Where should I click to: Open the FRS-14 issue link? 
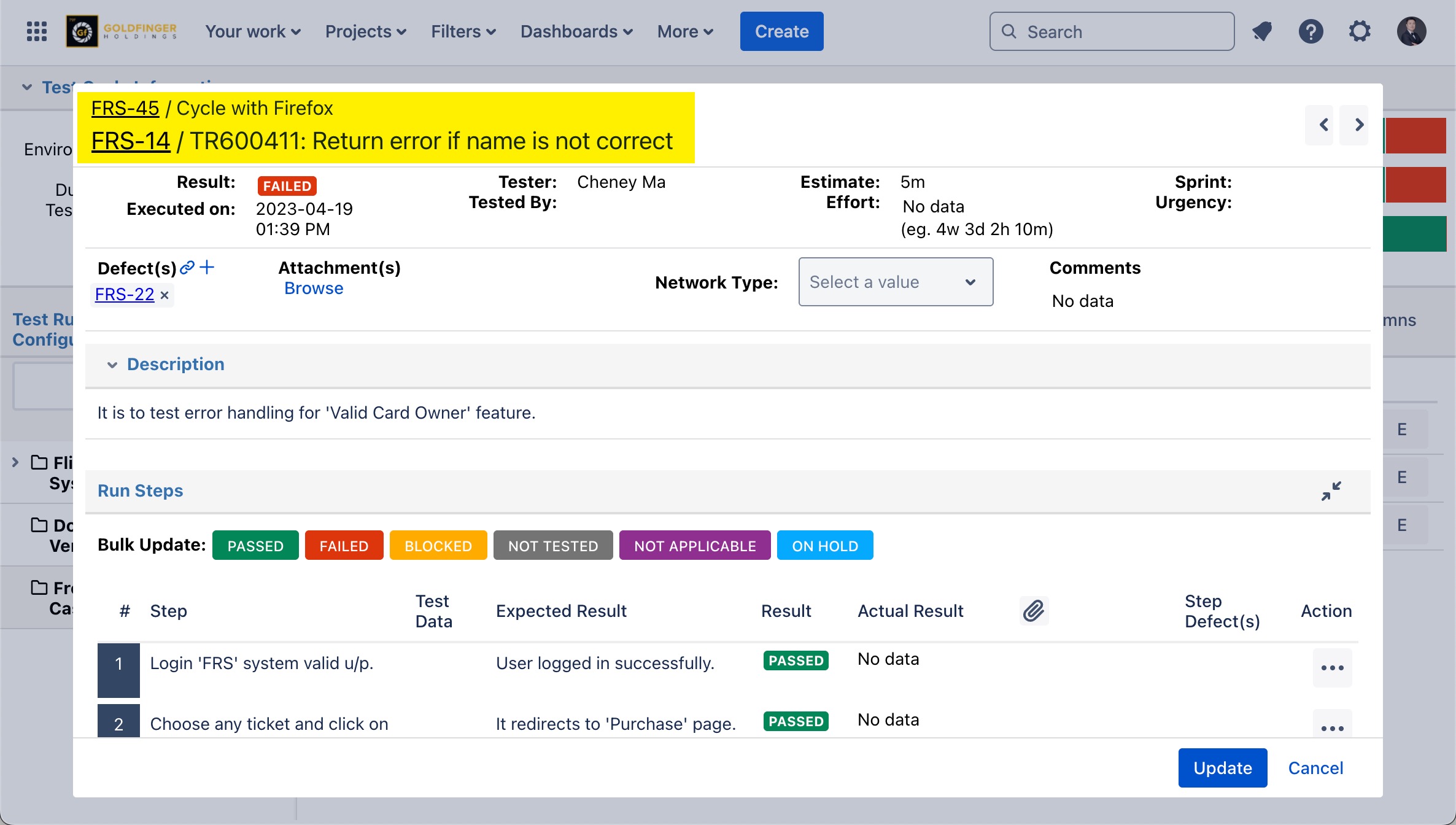[130, 141]
